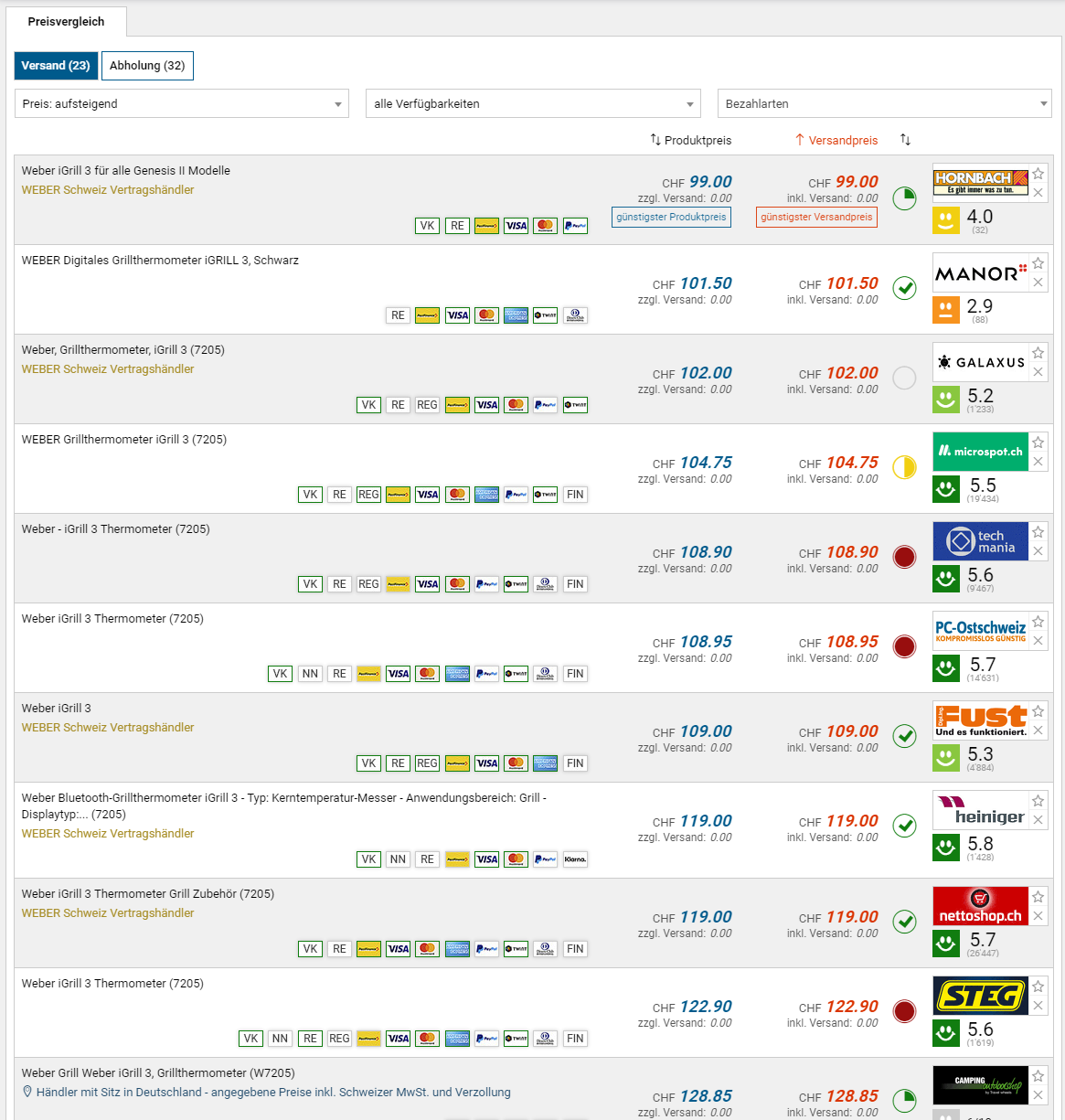Expand the 'alle Verfügbarkeiten' dropdown
1065x1120 pixels.
pos(533,103)
